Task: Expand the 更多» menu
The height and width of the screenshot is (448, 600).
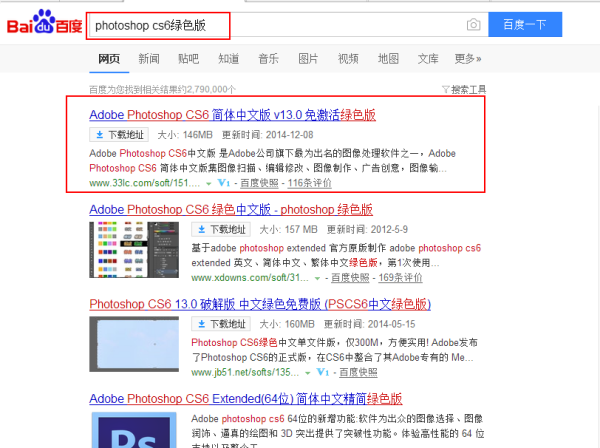Action: 468,59
